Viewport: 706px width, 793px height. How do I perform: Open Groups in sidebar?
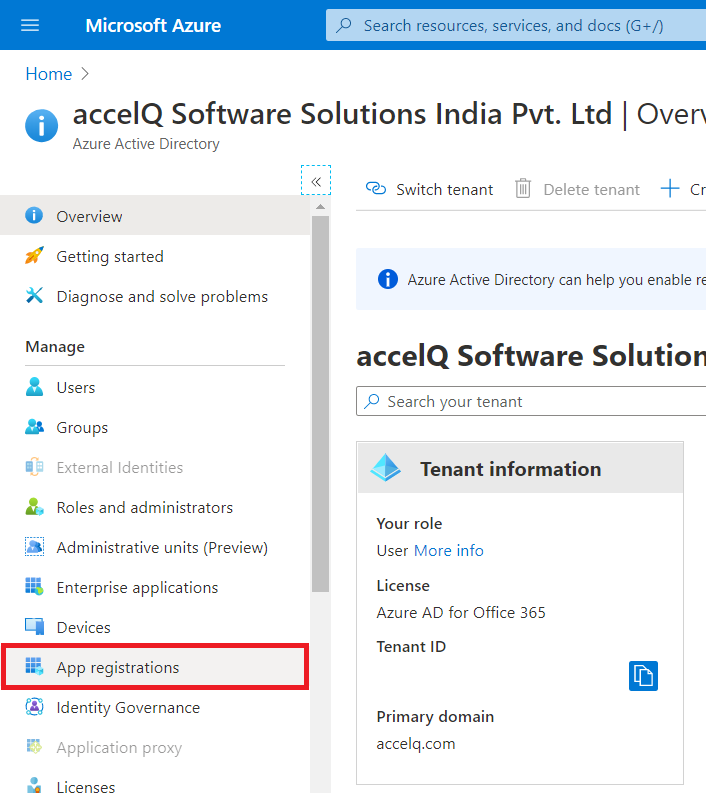pyautogui.click(x=155, y=427)
